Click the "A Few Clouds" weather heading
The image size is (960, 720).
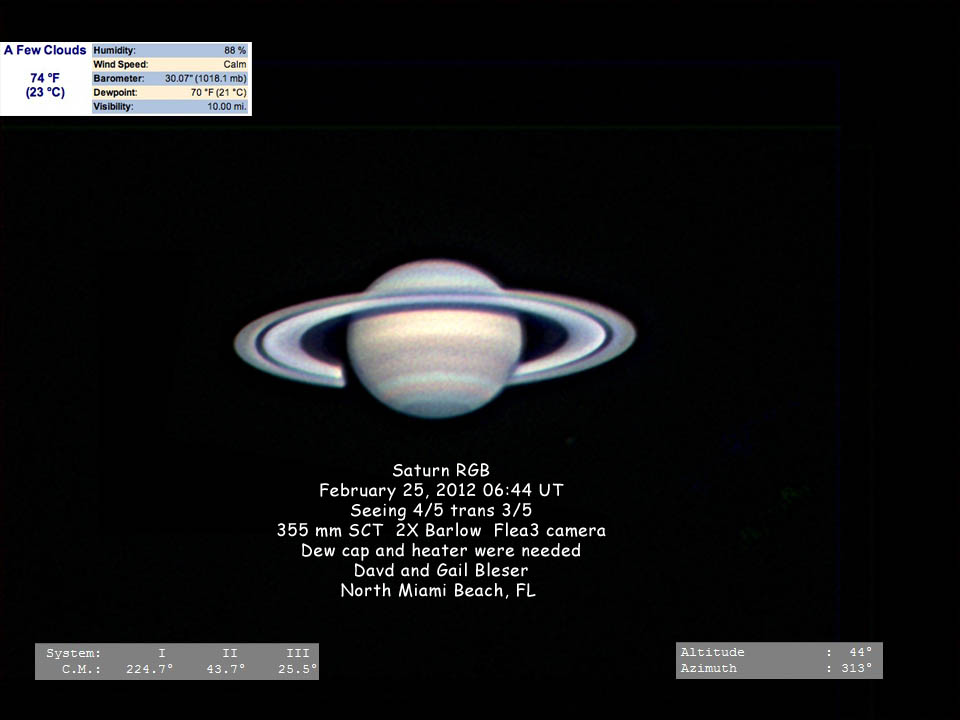(x=45, y=50)
